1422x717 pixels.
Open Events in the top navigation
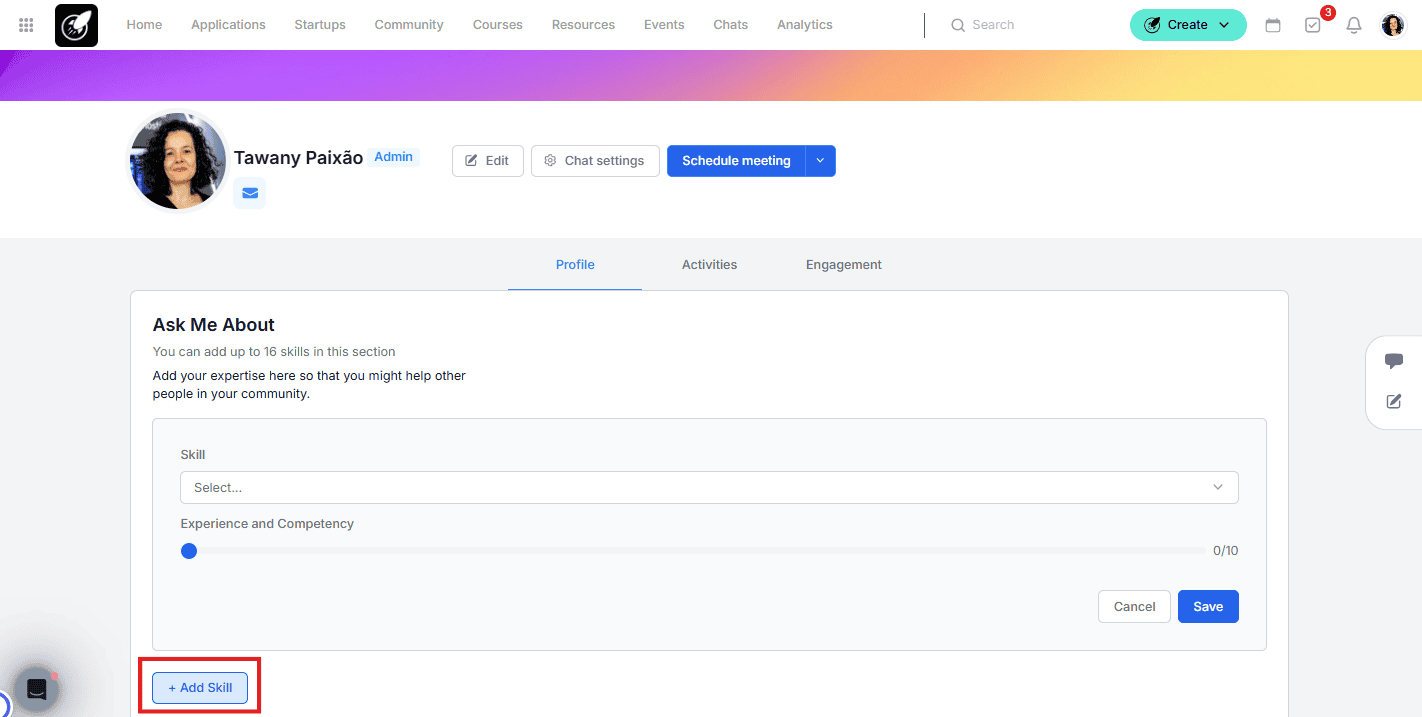click(664, 25)
